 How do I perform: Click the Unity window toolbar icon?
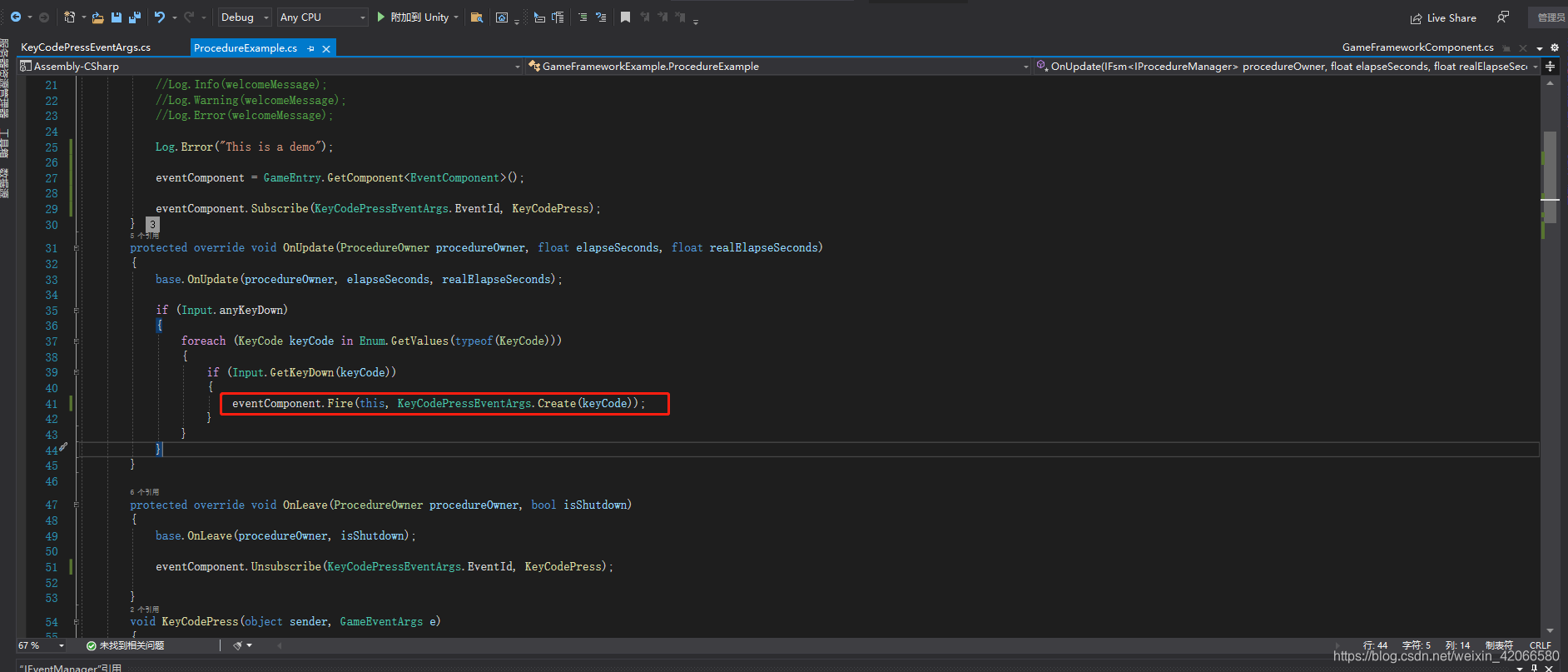pos(502,17)
